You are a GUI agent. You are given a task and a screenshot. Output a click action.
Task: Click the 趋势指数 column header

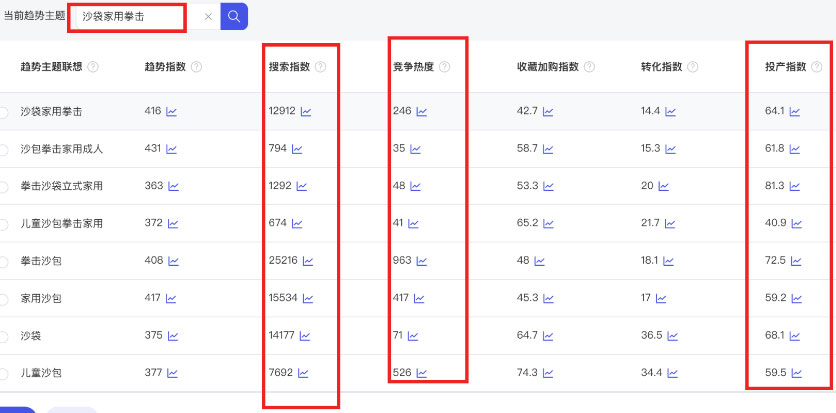[165, 67]
